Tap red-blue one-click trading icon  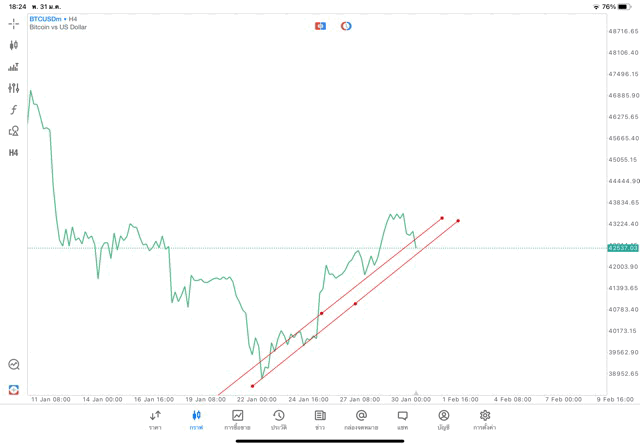(x=320, y=26)
